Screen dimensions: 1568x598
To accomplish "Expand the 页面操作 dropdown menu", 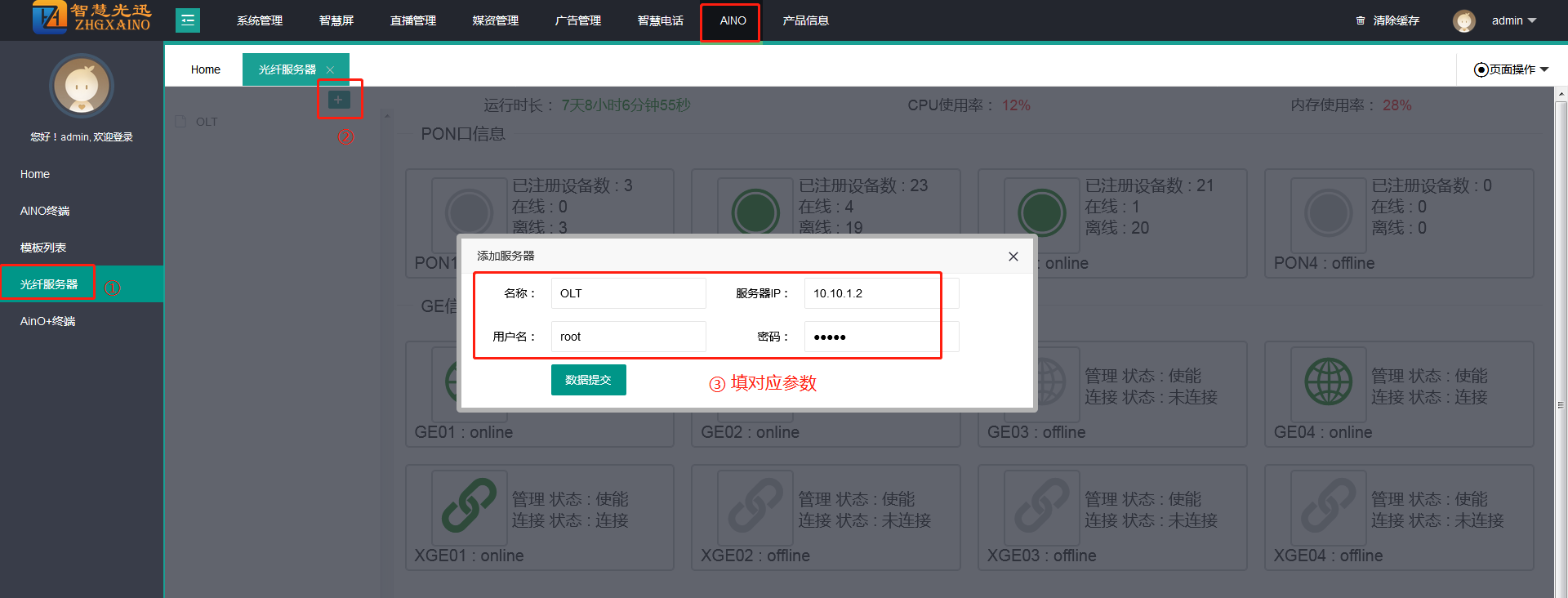I will [x=1511, y=69].
